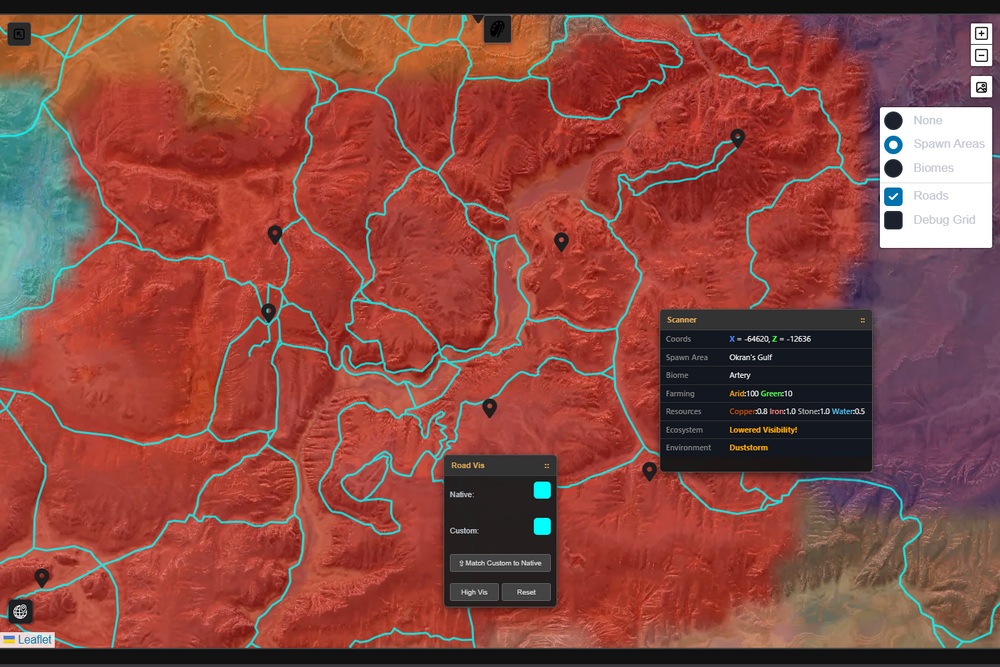Select the Biomes overlay option

click(x=894, y=168)
